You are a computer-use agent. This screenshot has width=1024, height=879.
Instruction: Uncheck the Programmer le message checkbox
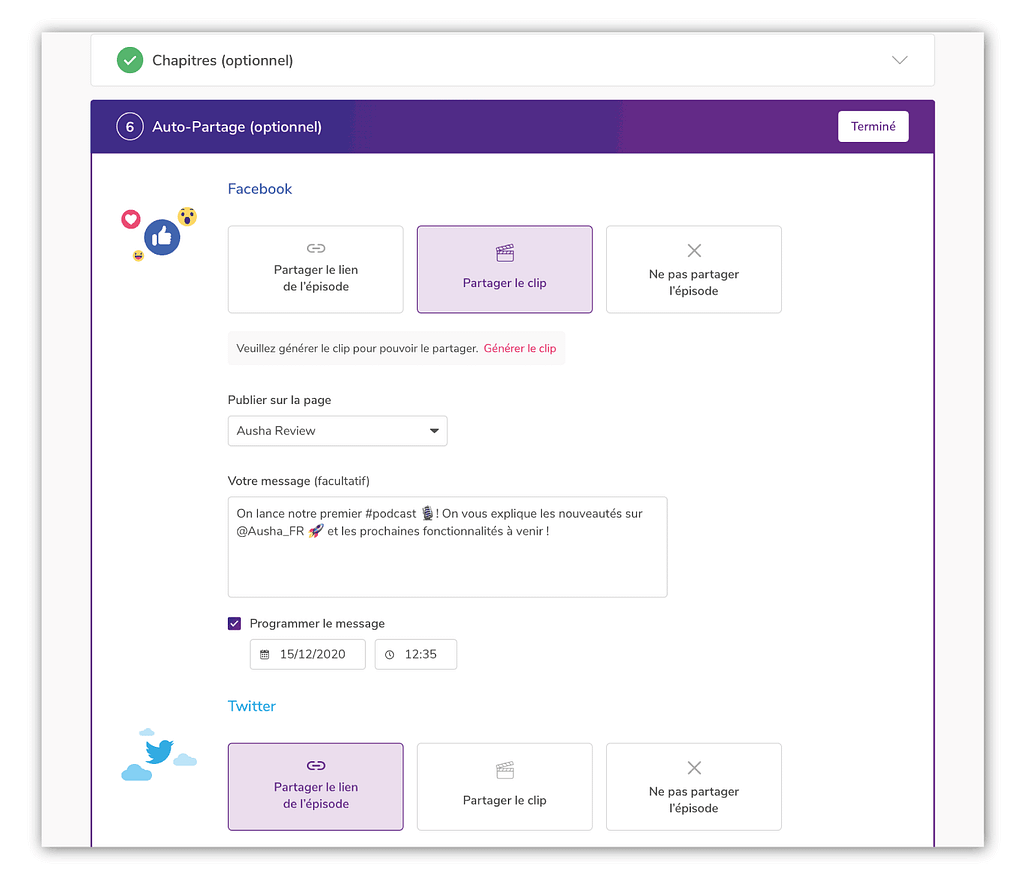[235, 624]
